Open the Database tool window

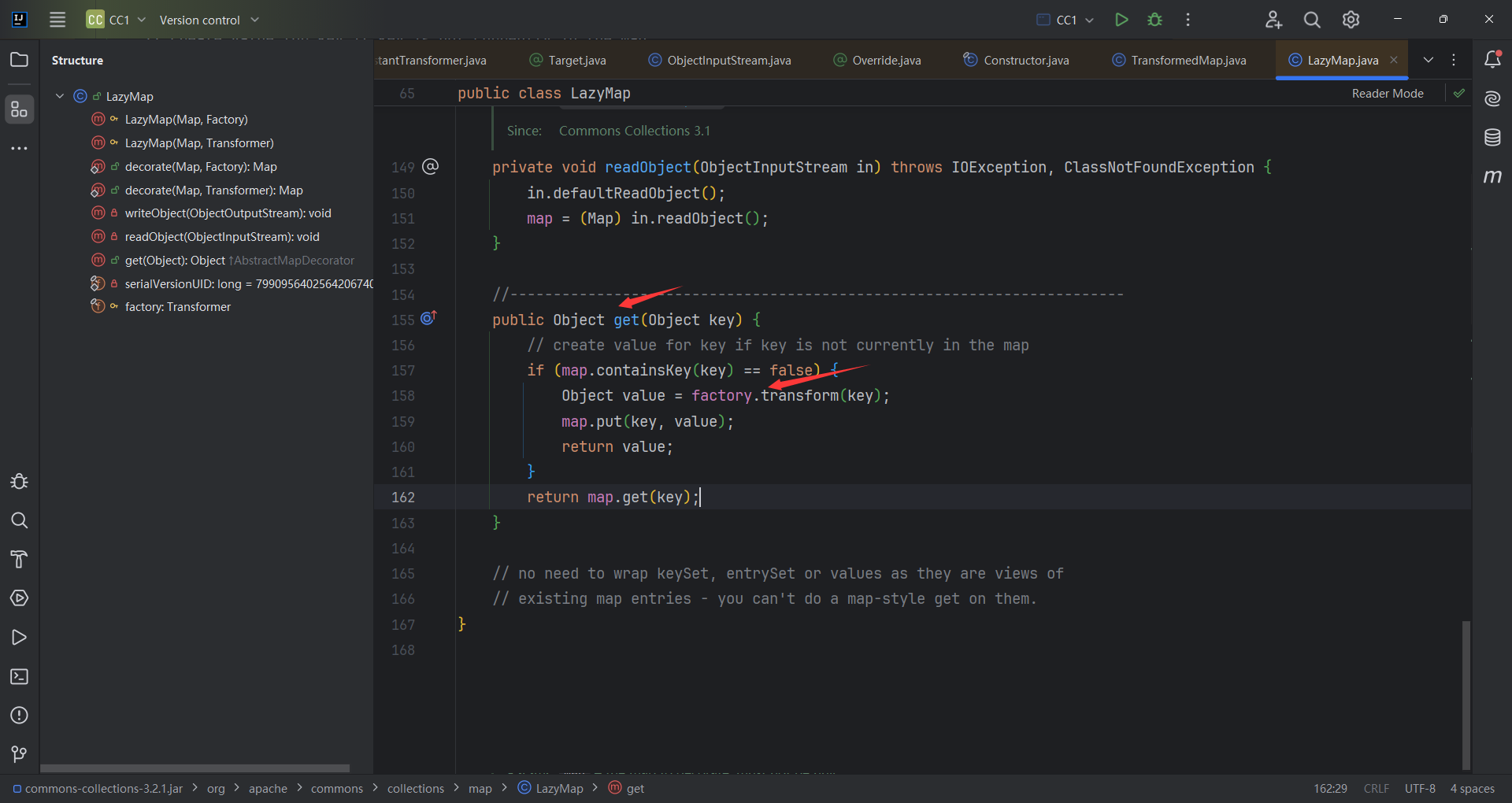pyautogui.click(x=1492, y=138)
